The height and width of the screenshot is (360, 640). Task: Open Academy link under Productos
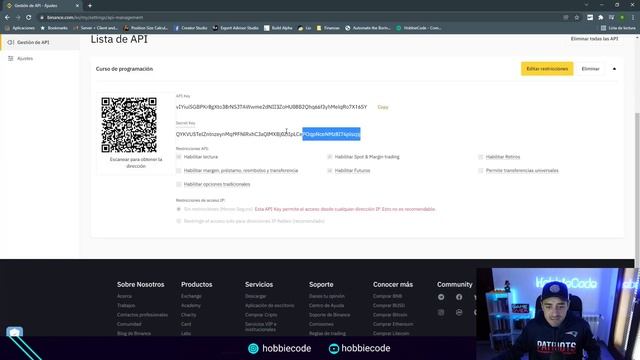pyautogui.click(x=191, y=306)
